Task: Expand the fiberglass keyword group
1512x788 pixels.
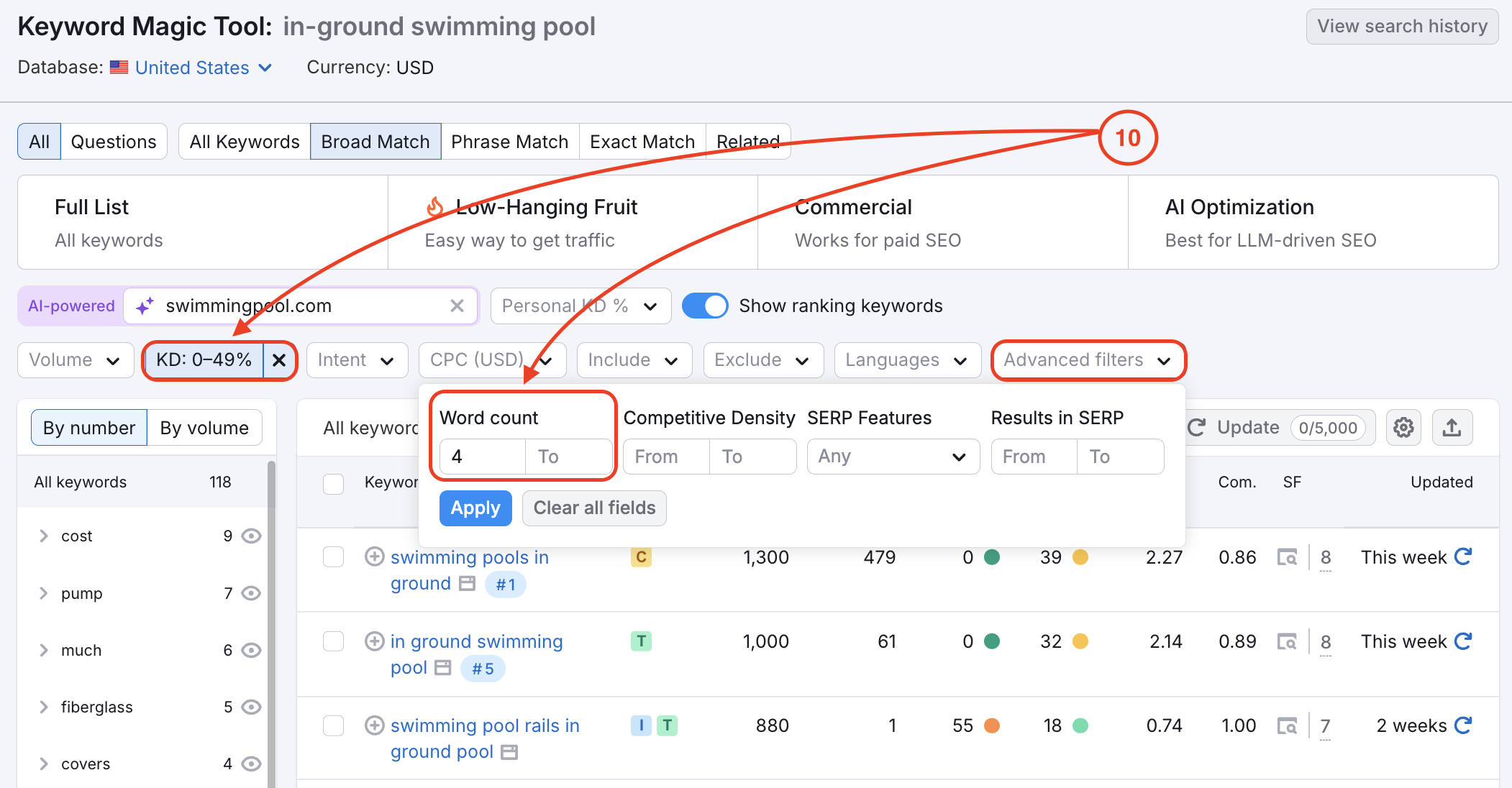Action: tap(43, 707)
